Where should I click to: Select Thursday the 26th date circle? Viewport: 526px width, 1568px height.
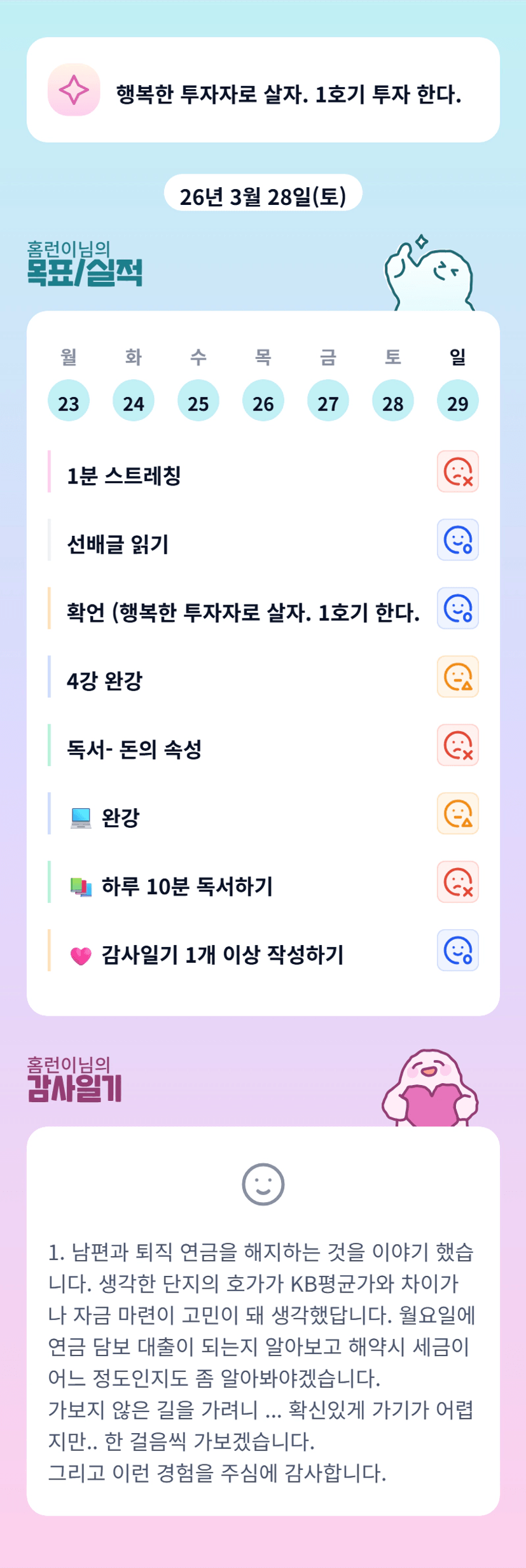263,401
